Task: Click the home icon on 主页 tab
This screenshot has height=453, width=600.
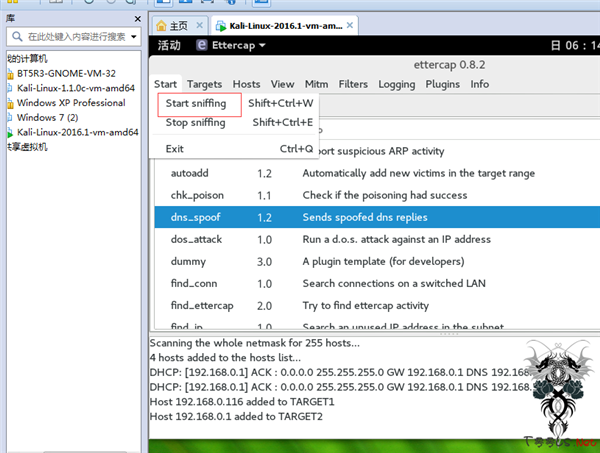Action: click(x=165, y=25)
